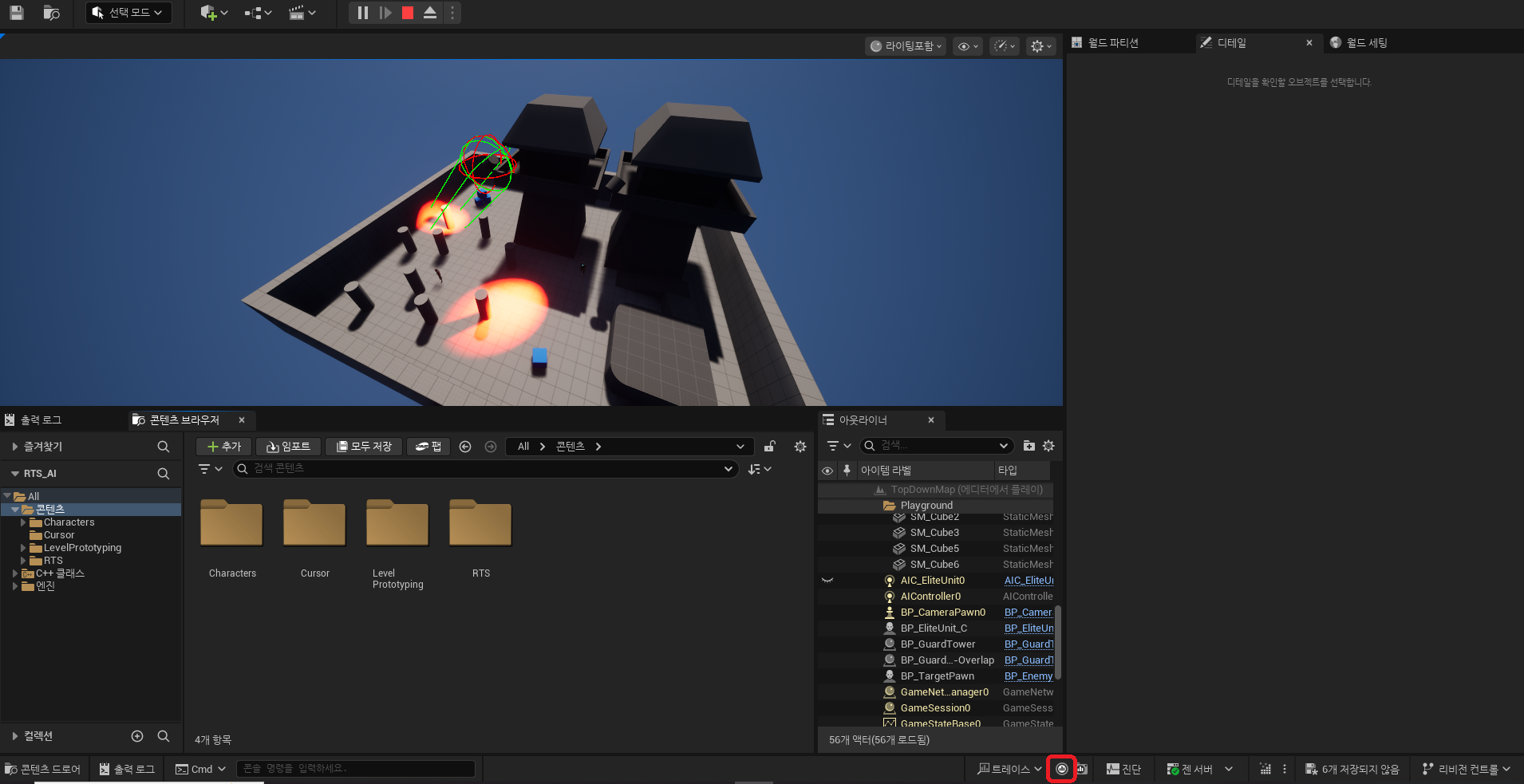Image resolution: width=1524 pixels, height=784 pixels.
Task: Open the add-actor cube with plus dropdown
Action: (214, 13)
